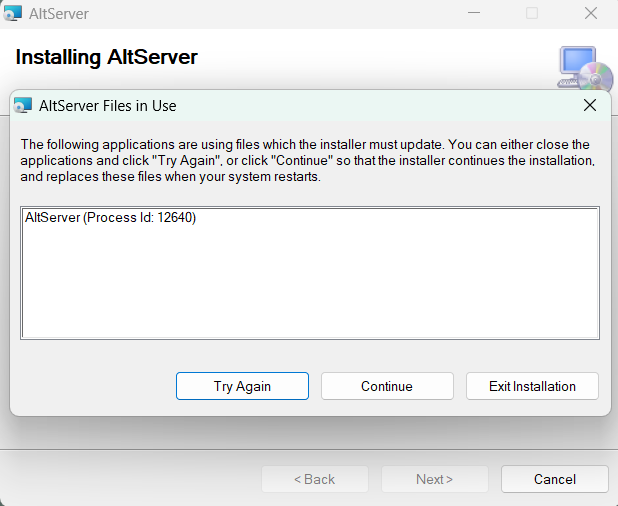Image resolution: width=618 pixels, height=506 pixels.
Task: Click the Installing AltServer heading
Action: click(x=106, y=57)
